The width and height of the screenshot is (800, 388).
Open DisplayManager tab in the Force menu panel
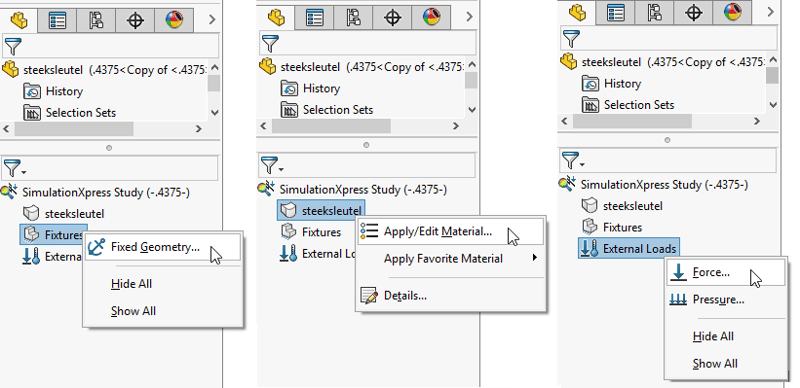tap(732, 12)
